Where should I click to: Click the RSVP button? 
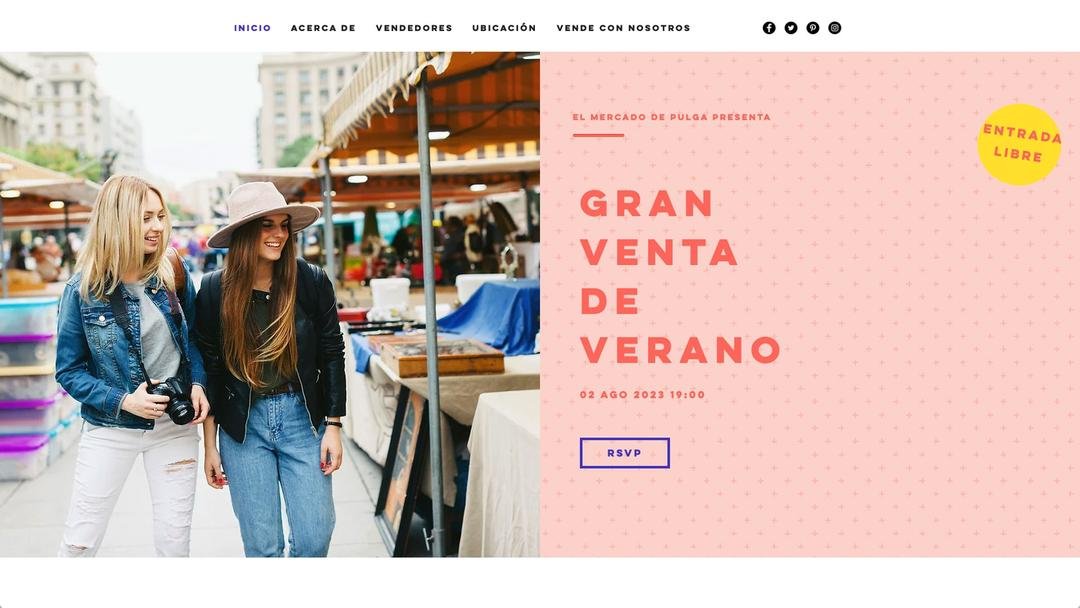[625, 453]
